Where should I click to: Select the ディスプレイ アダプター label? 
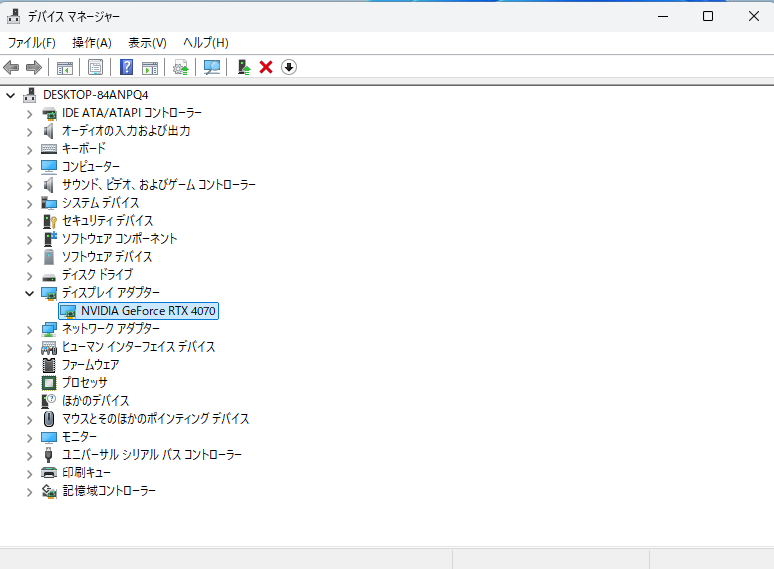(111, 293)
